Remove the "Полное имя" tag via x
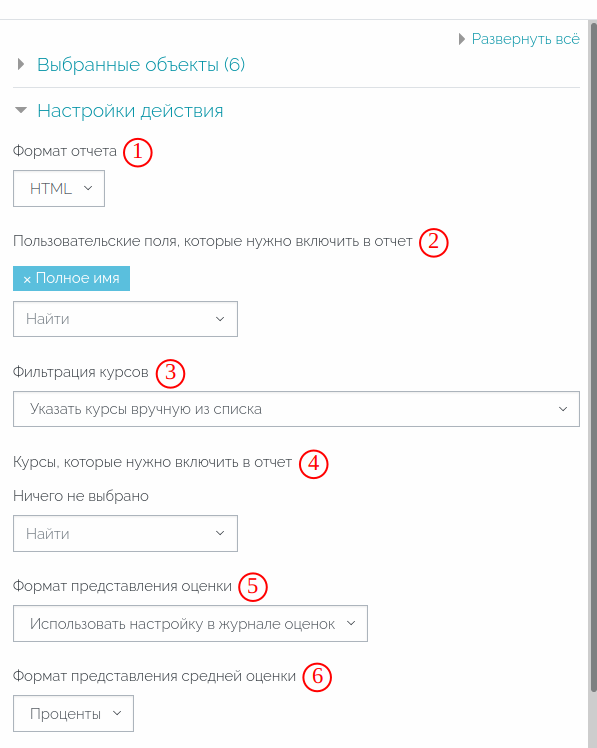Viewport: 597px width, 748px height. click(27, 279)
